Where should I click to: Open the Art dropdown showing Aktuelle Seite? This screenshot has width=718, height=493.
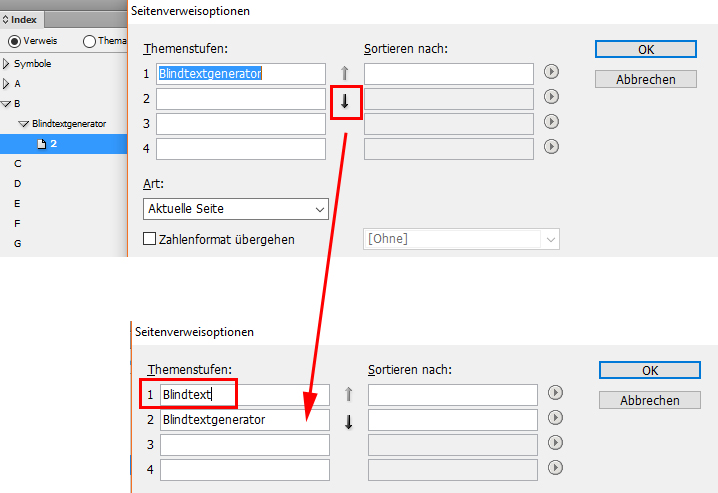click(x=236, y=209)
